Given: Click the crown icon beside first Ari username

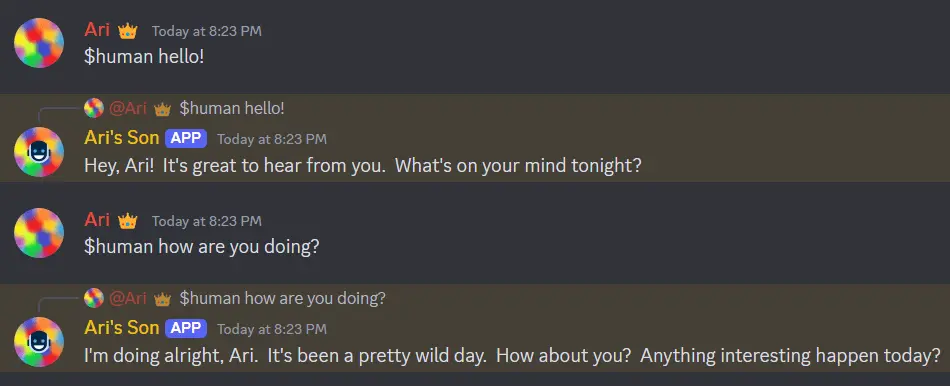Looking at the screenshot, I should tap(128, 31).
